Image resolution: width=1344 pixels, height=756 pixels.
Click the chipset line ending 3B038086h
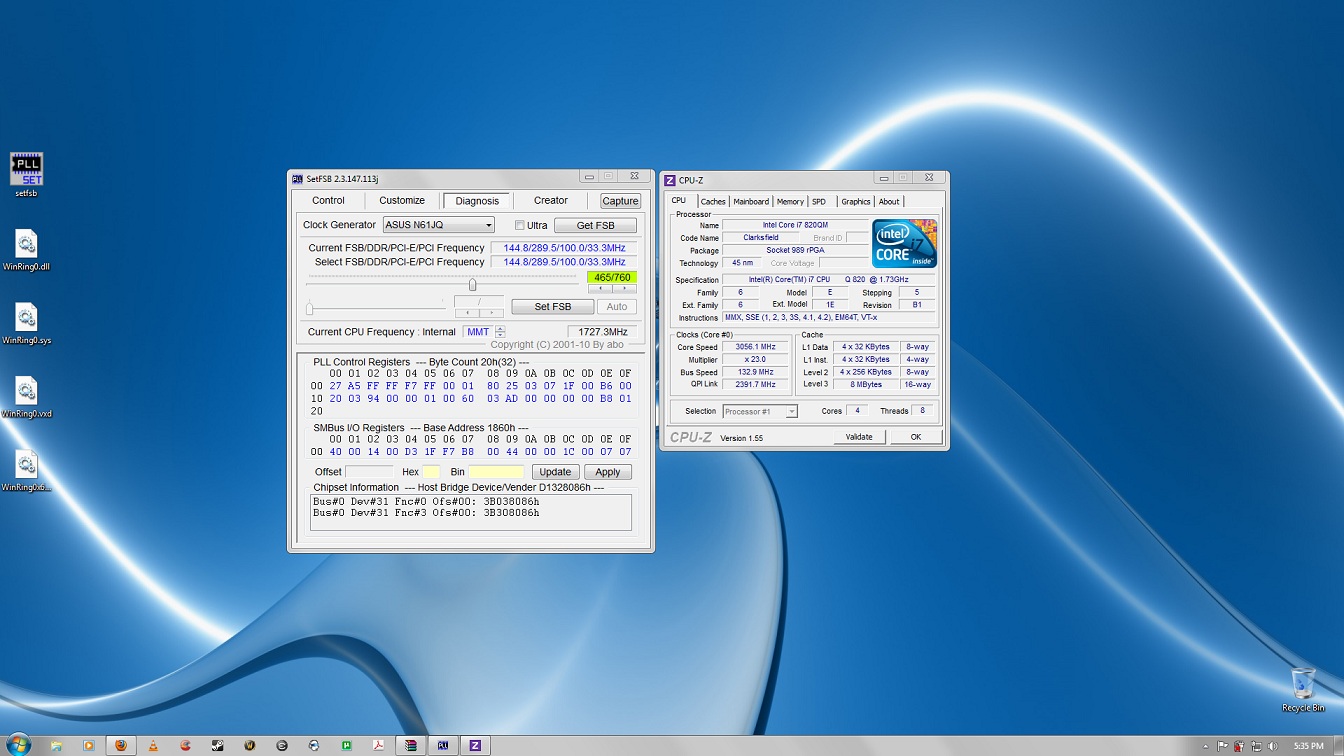[426, 502]
